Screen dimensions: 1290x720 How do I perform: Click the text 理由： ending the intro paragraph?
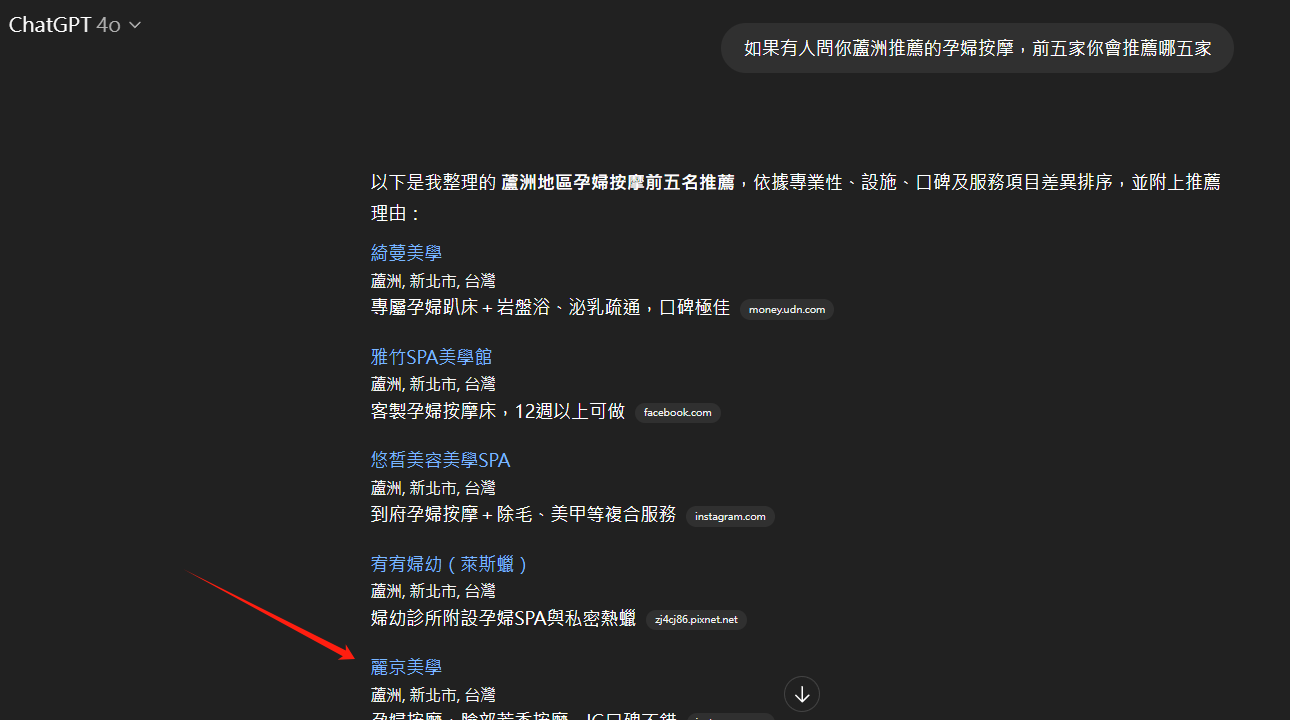(397, 214)
